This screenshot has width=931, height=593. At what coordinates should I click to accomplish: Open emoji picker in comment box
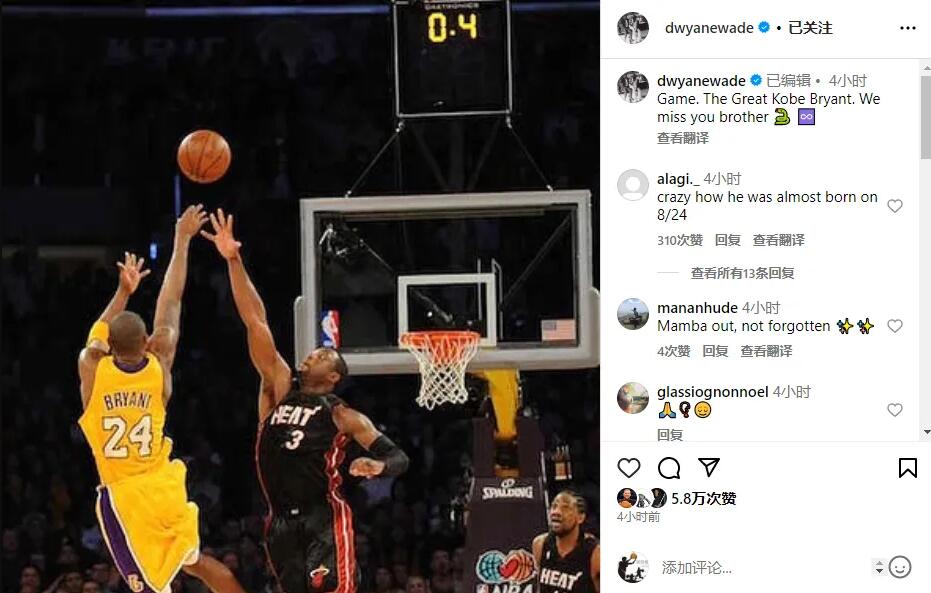(x=900, y=567)
